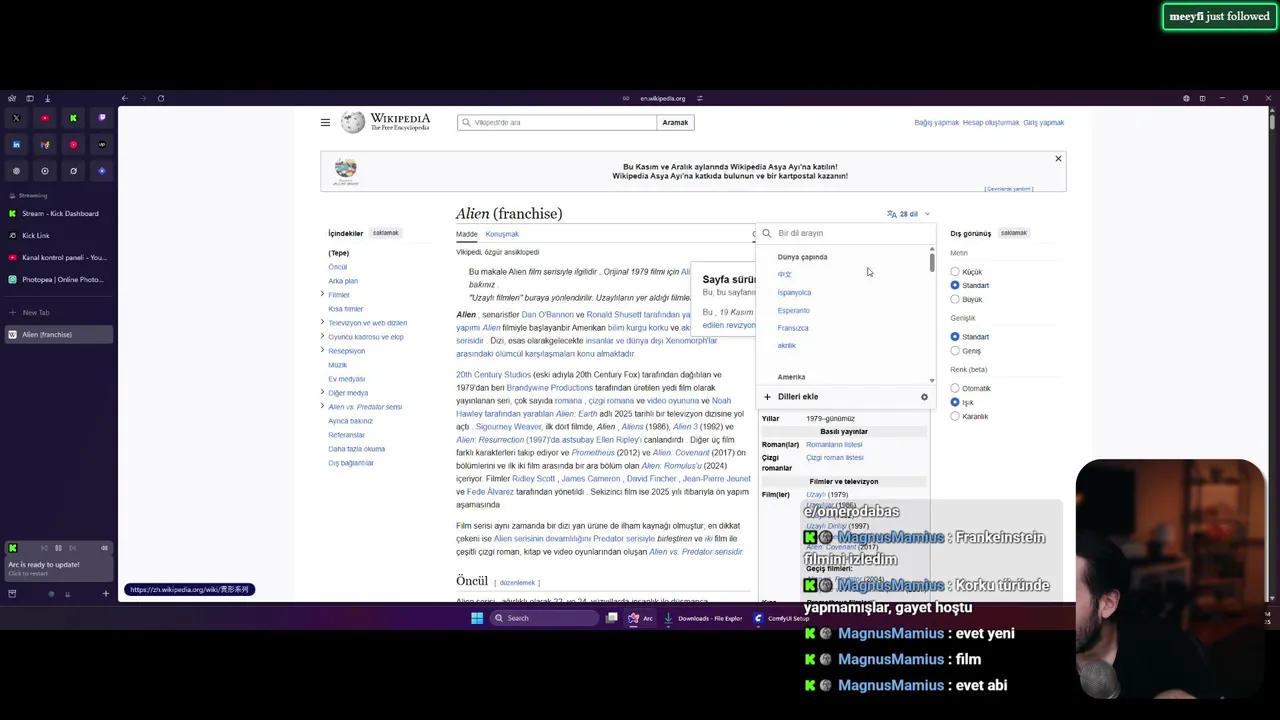Open the Wikipedia hamburger main menu
The width and height of the screenshot is (1280, 720).
[325, 122]
